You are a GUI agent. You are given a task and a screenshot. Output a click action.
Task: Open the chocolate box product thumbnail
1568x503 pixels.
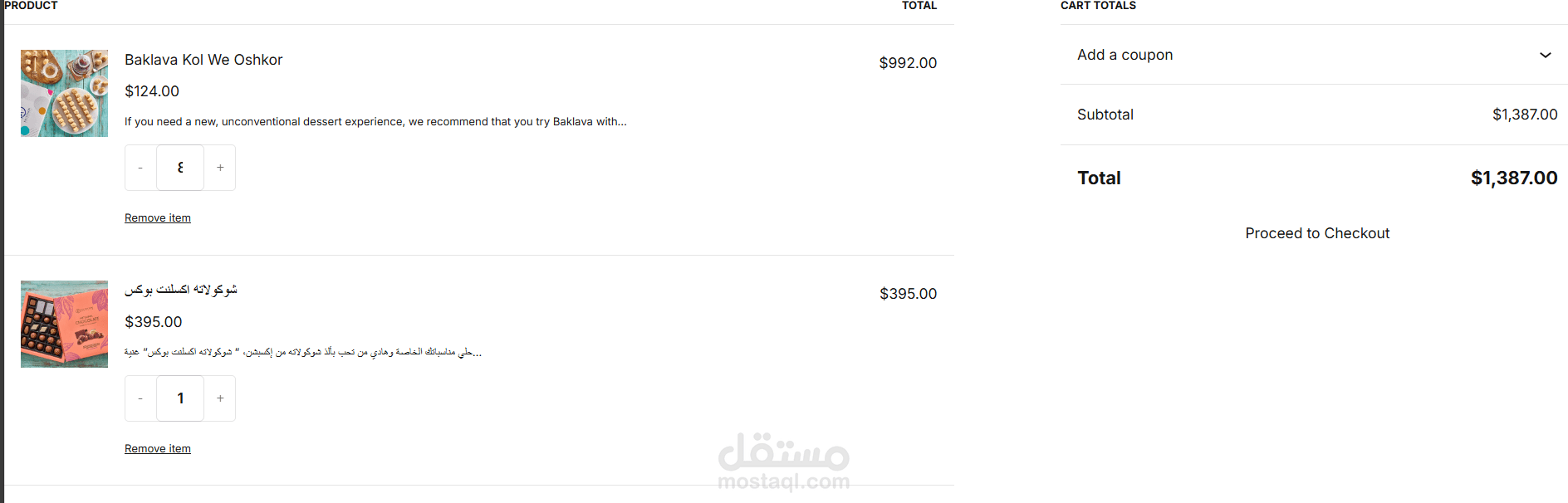tap(64, 324)
